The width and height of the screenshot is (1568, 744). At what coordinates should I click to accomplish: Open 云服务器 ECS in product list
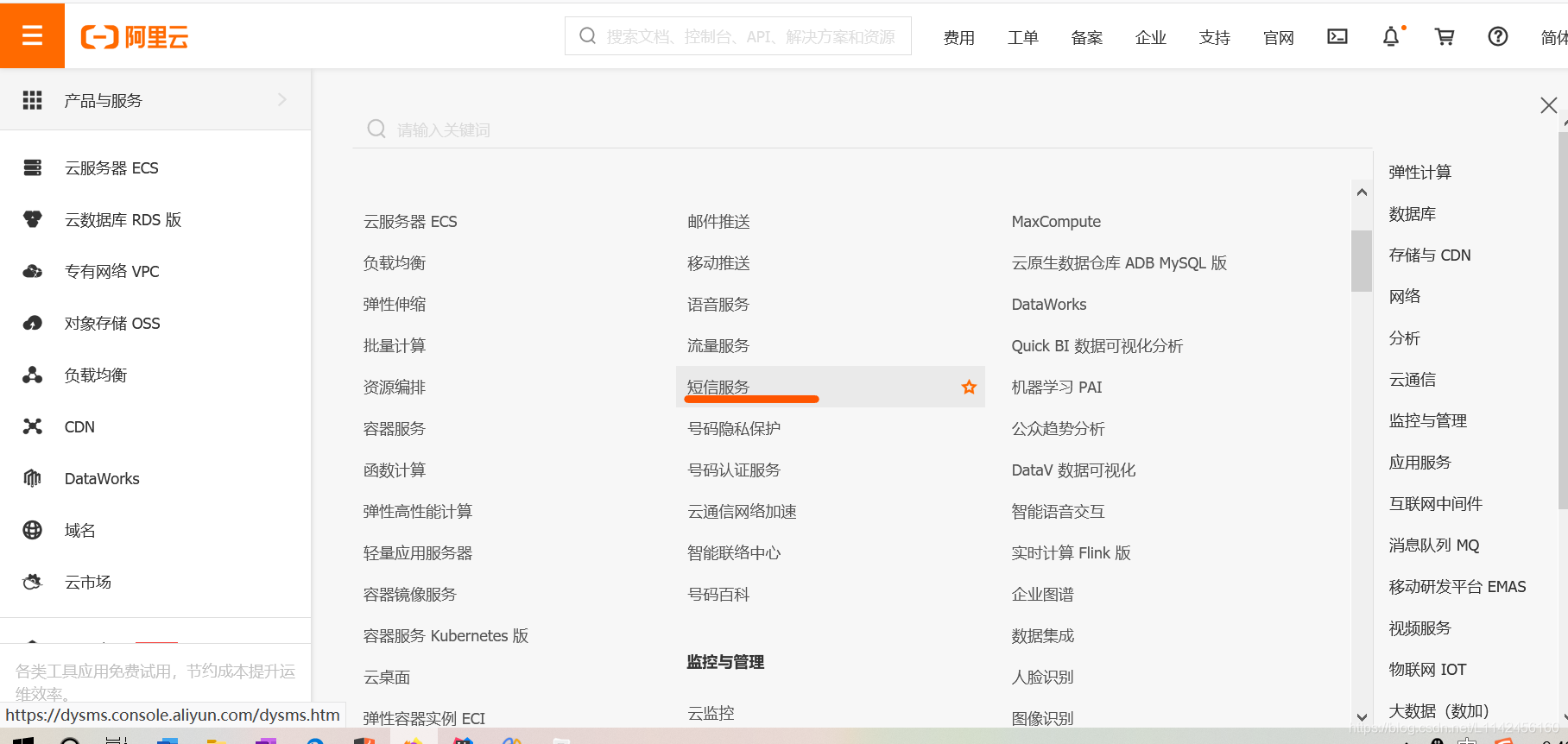(x=410, y=221)
